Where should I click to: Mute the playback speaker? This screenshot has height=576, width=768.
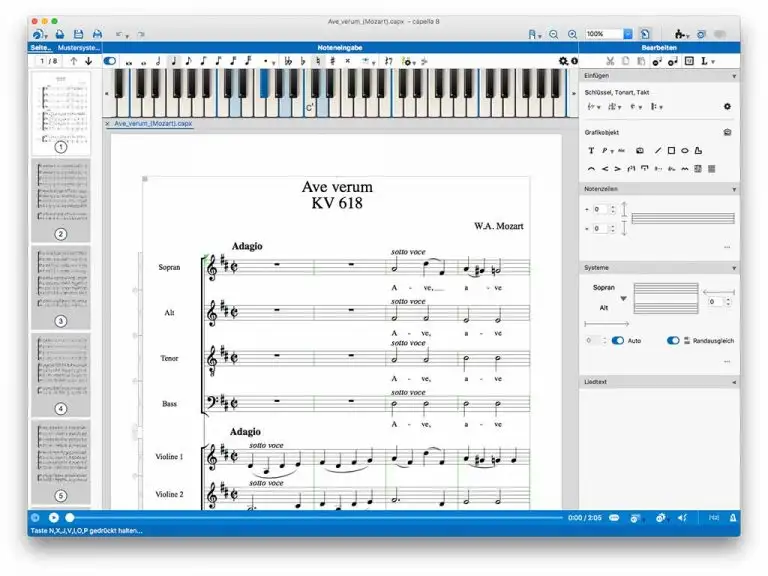[x=682, y=518]
